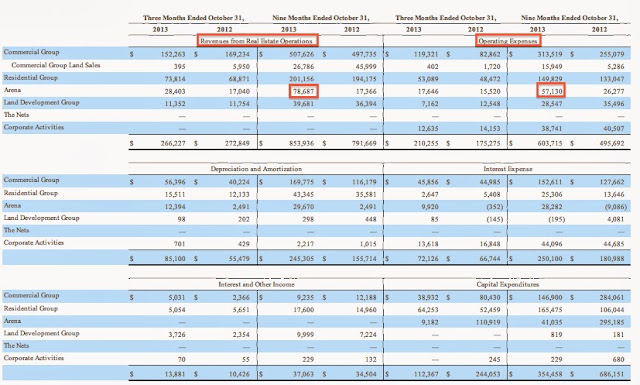Select the revenue total 266,227
Viewport: 640px width, 385px height.
click(x=173, y=143)
